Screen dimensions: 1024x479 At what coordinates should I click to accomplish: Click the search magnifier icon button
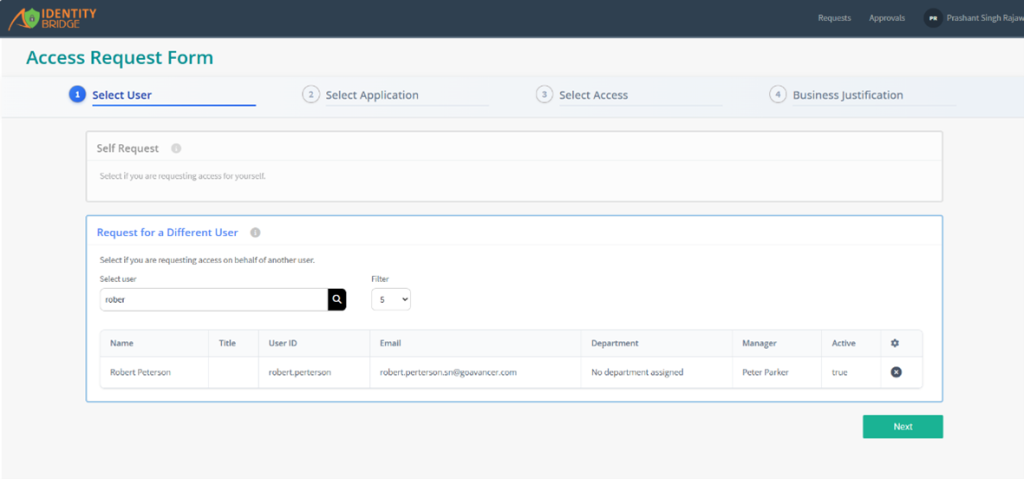pyautogui.click(x=337, y=299)
